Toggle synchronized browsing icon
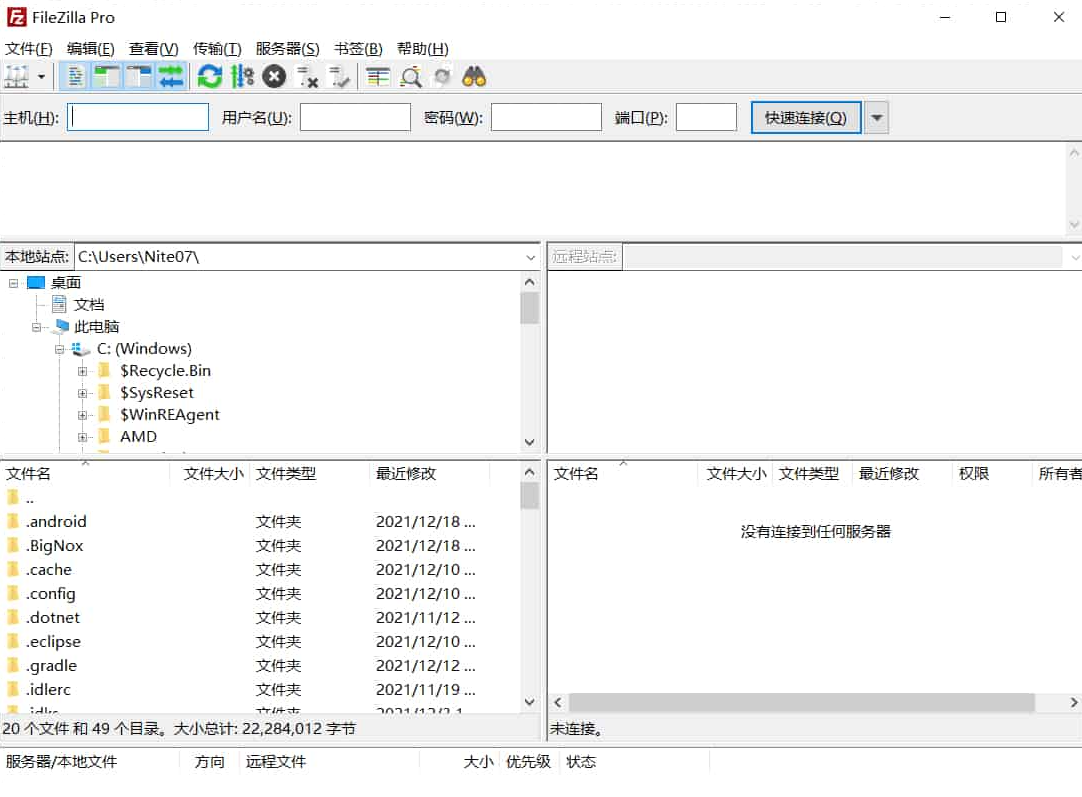The height and width of the screenshot is (797, 1082). 442,77
